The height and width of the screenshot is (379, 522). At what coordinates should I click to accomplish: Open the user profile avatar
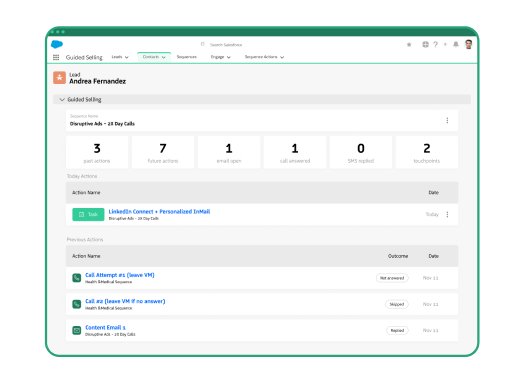(469, 44)
